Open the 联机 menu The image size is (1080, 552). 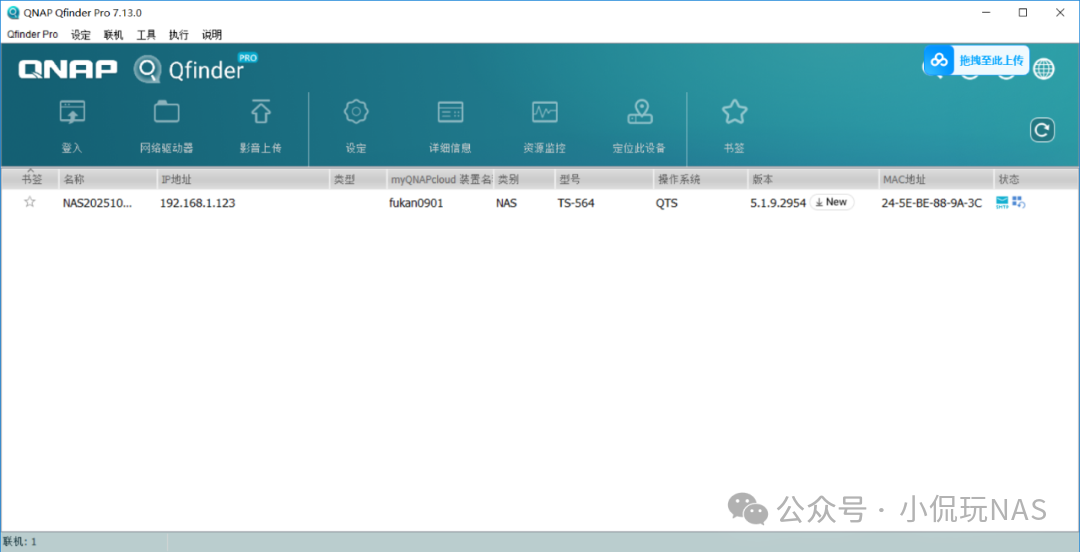(114, 34)
